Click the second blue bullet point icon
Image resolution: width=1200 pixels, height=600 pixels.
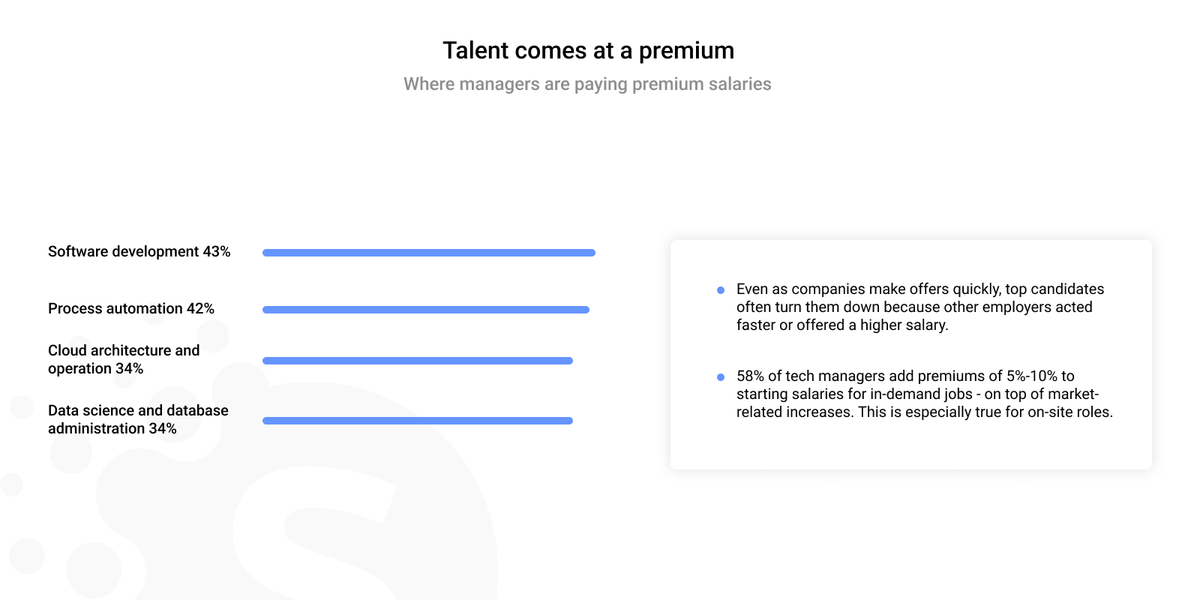click(720, 377)
